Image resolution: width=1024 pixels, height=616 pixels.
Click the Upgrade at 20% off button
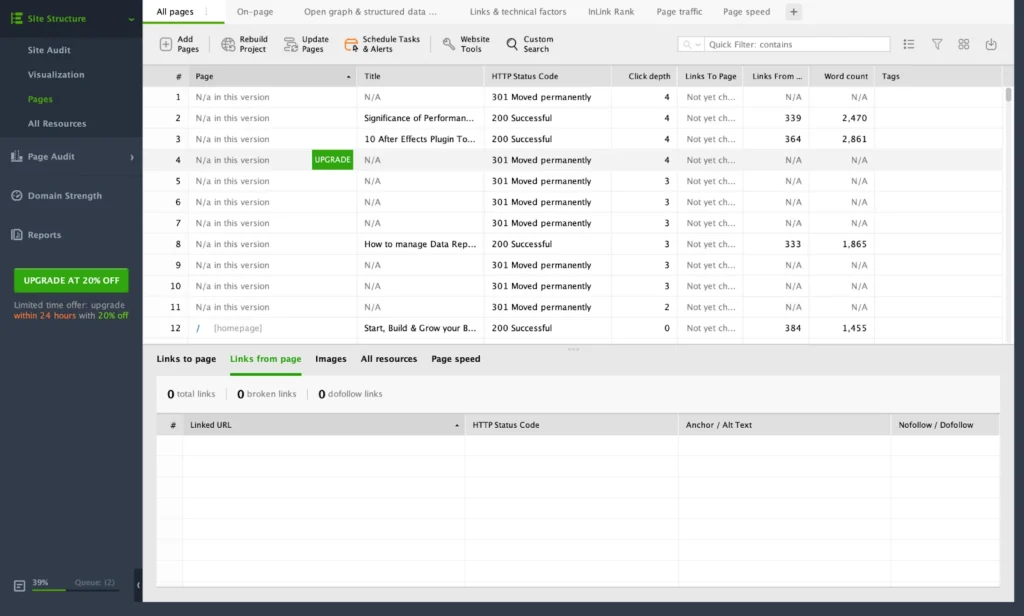point(71,280)
